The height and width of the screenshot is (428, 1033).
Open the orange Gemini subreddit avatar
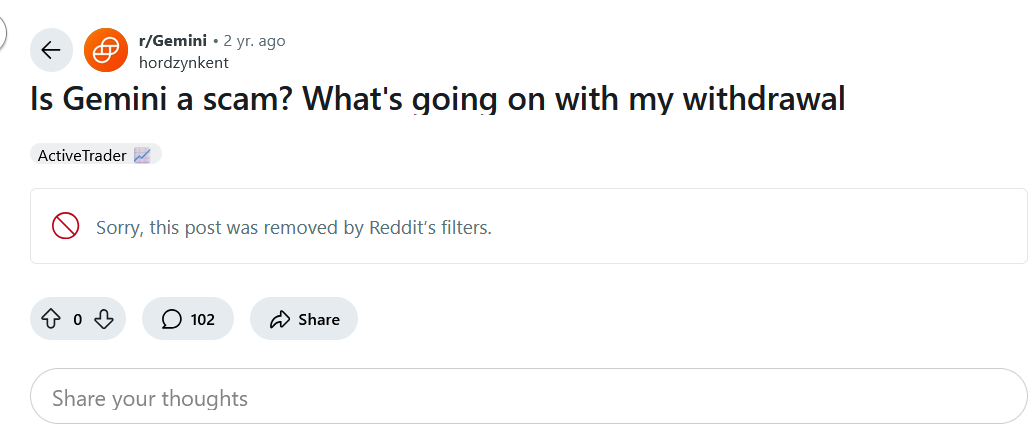pyautogui.click(x=106, y=50)
